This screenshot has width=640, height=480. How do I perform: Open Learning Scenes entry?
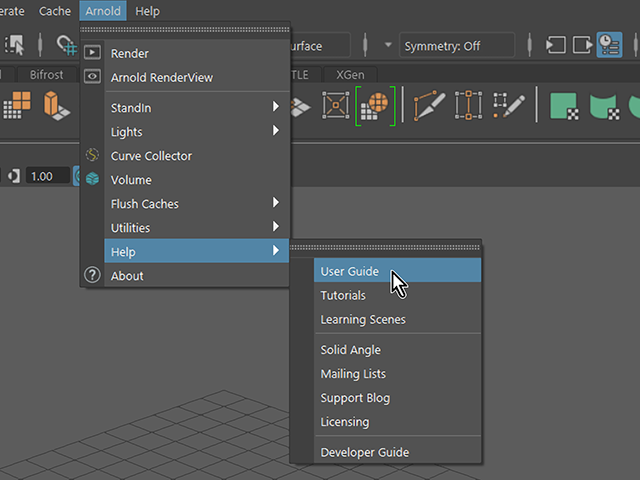click(x=398, y=319)
